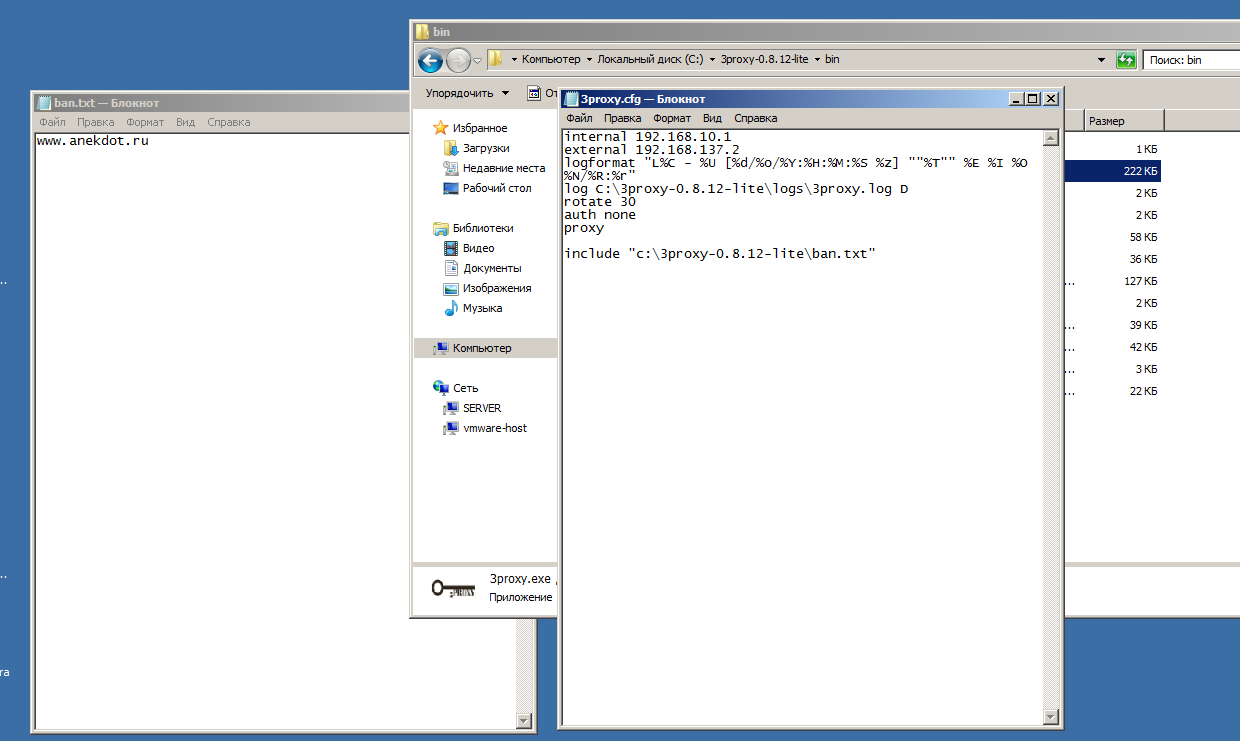1240x741 pixels.
Task: Open 'Формат' menu in 3proxy.cfg Notepad
Action: (672, 118)
